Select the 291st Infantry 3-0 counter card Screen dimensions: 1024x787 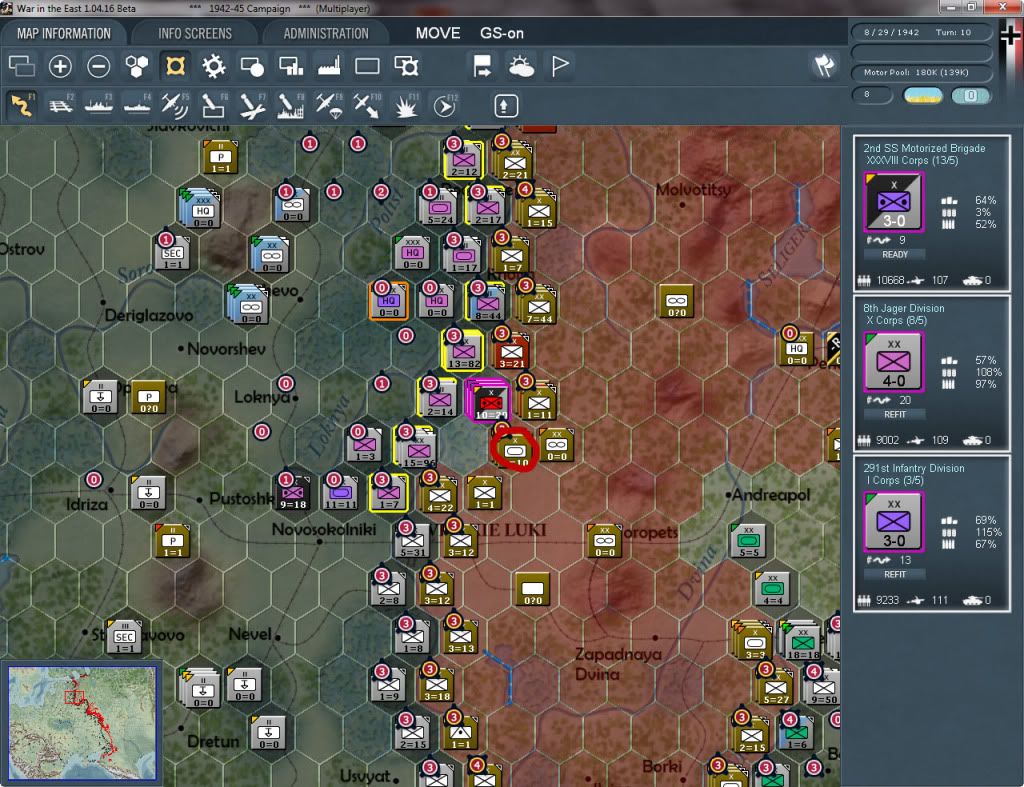(x=893, y=522)
